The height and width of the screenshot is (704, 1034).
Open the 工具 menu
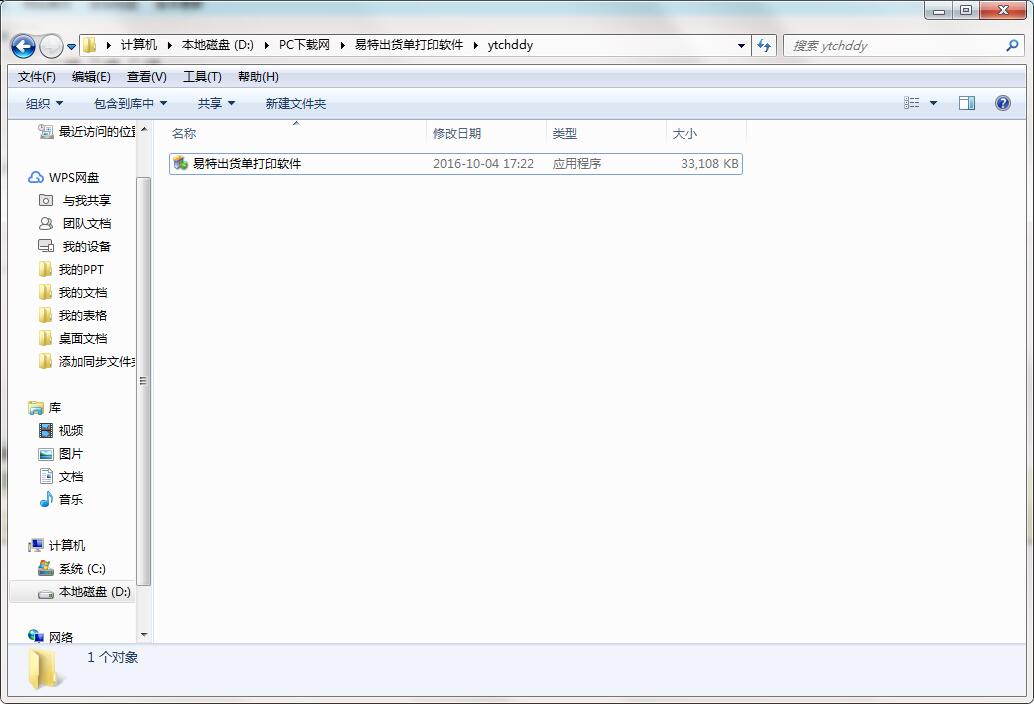(202, 76)
